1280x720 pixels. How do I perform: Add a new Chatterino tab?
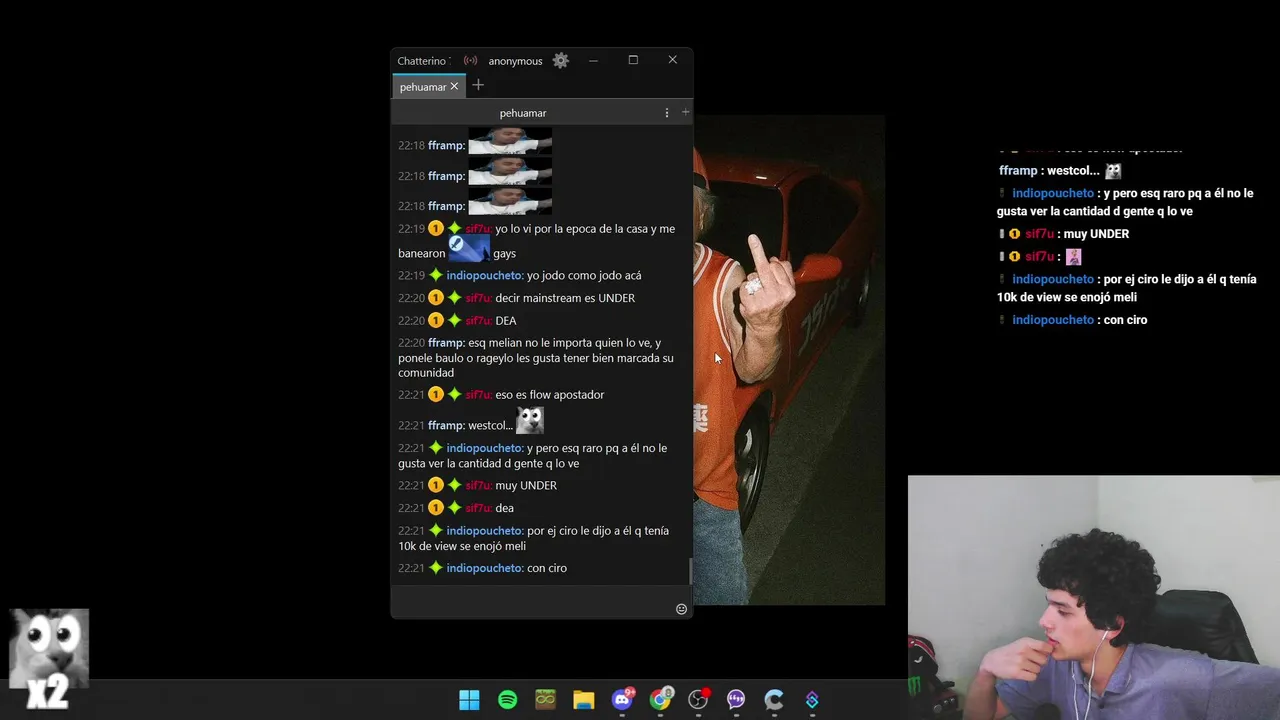[x=478, y=85]
